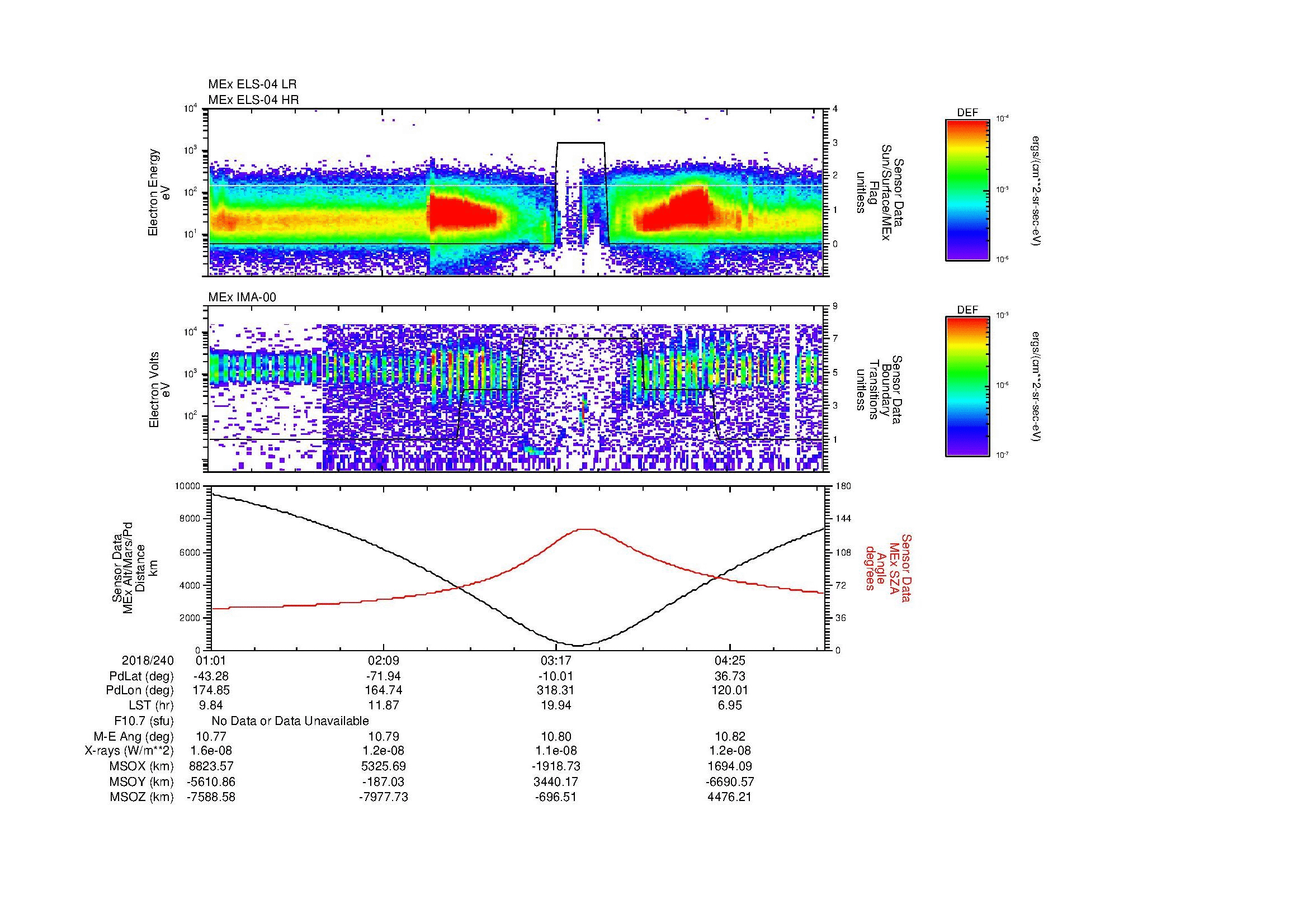
Task: Click the 'Electron Energy eV' axis label
Action: 159,192
